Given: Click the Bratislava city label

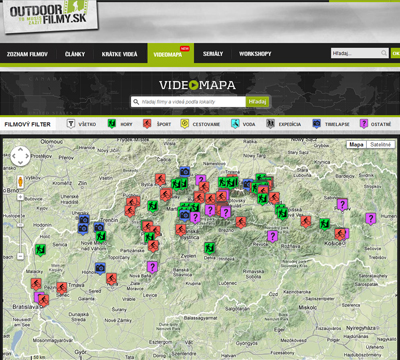Looking at the screenshot, I should tap(26, 307).
